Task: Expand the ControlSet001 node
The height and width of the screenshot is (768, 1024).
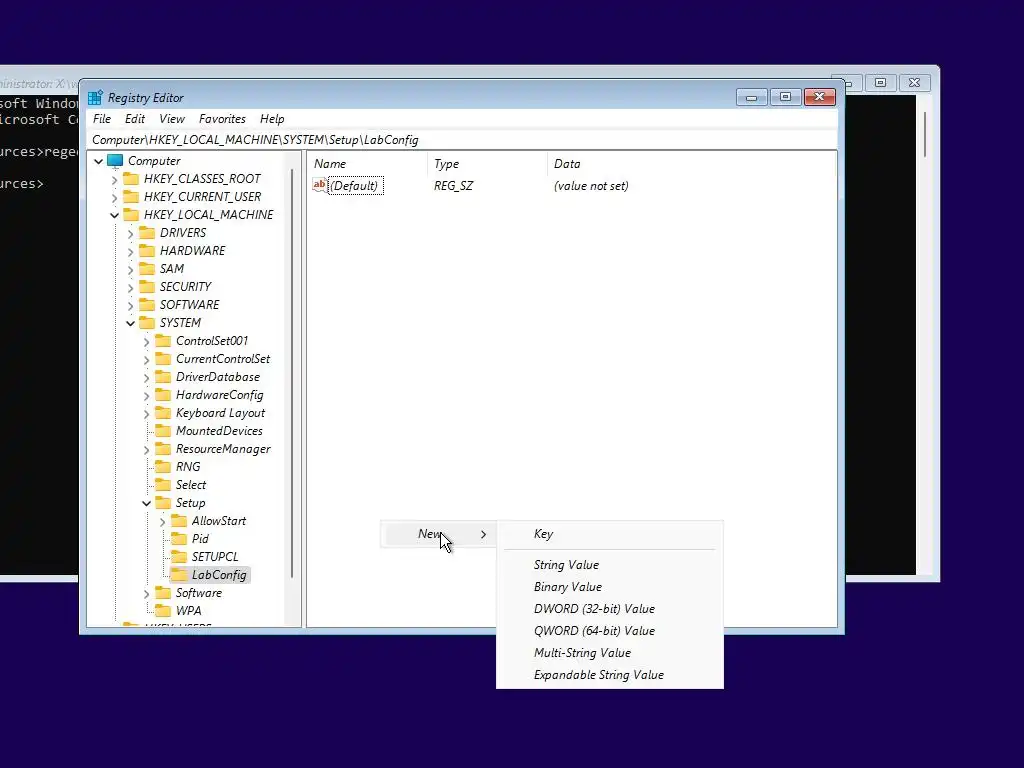Action: pyautogui.click(x=146, y=341)
